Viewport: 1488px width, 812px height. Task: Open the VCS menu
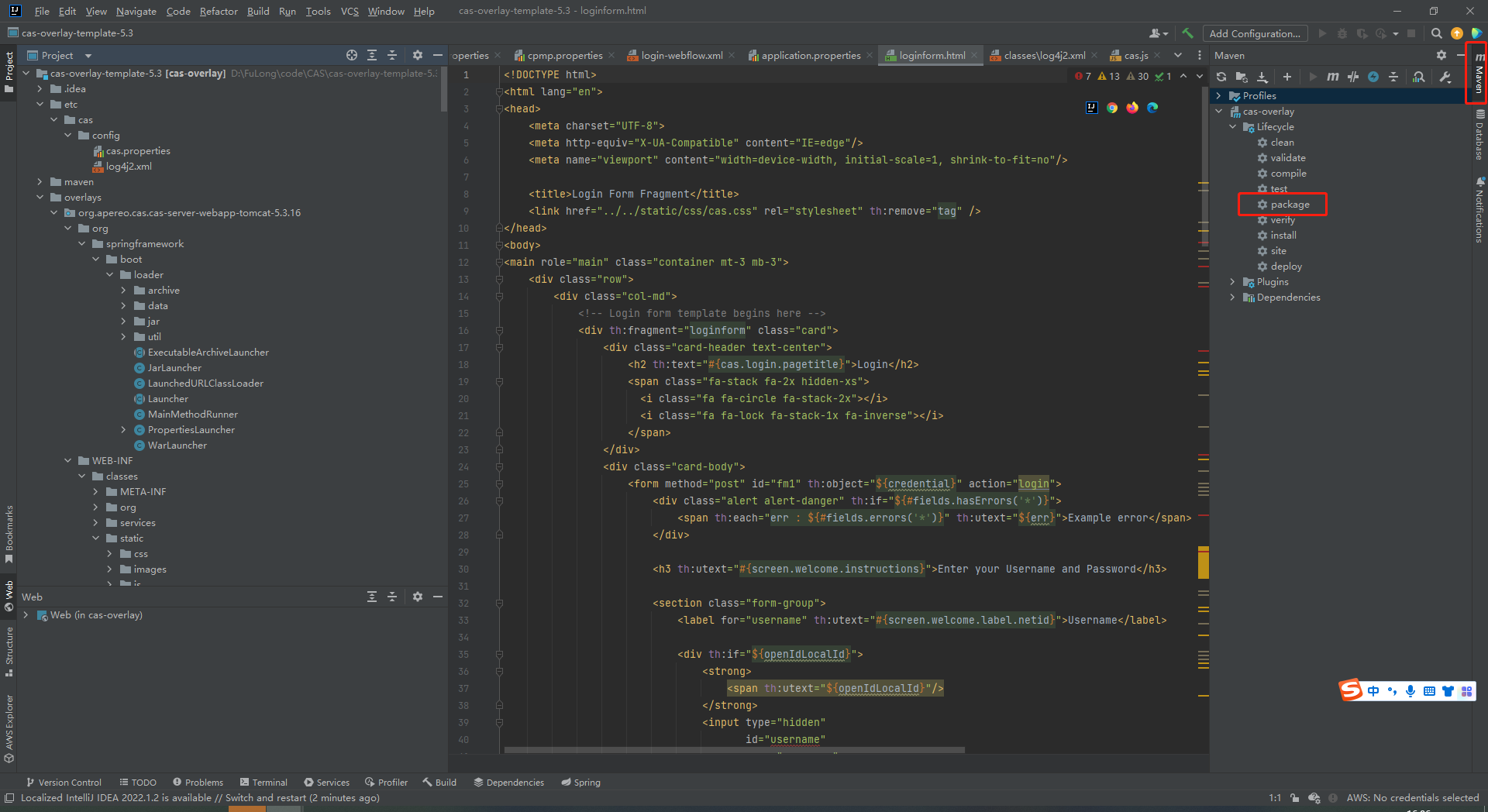coord(350,12)
